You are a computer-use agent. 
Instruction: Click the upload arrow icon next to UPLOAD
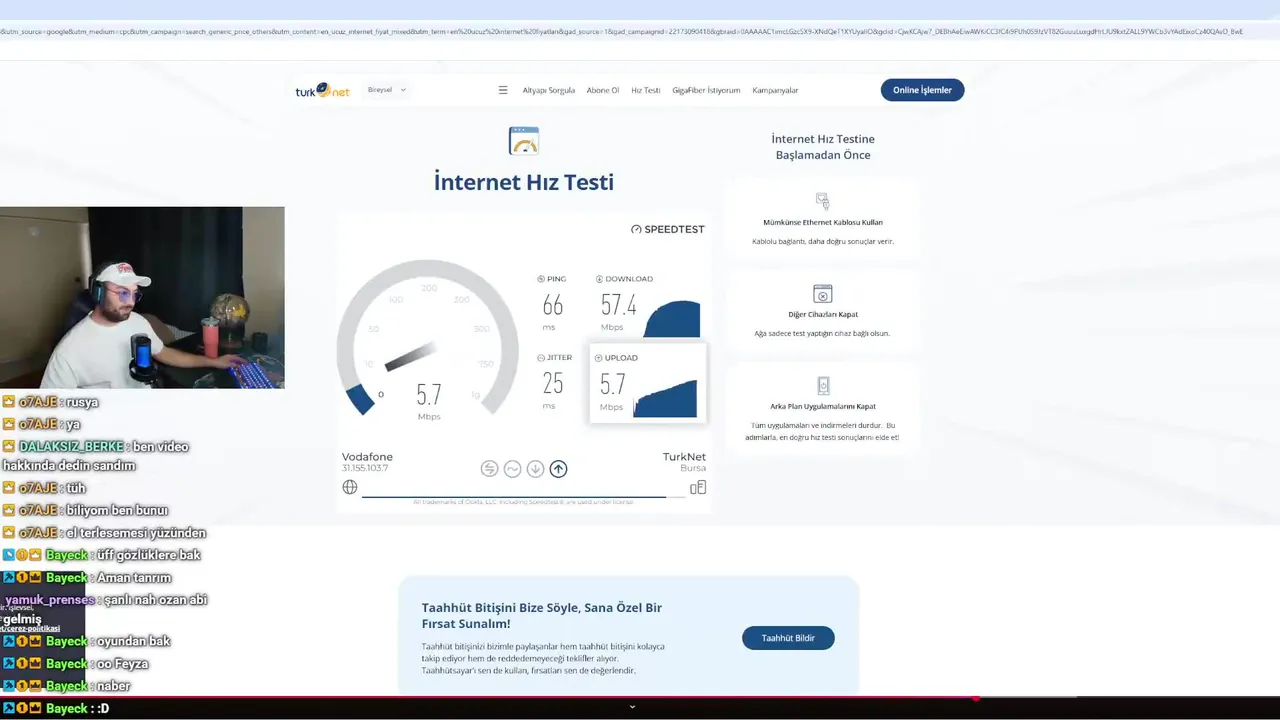coord(599,357)
